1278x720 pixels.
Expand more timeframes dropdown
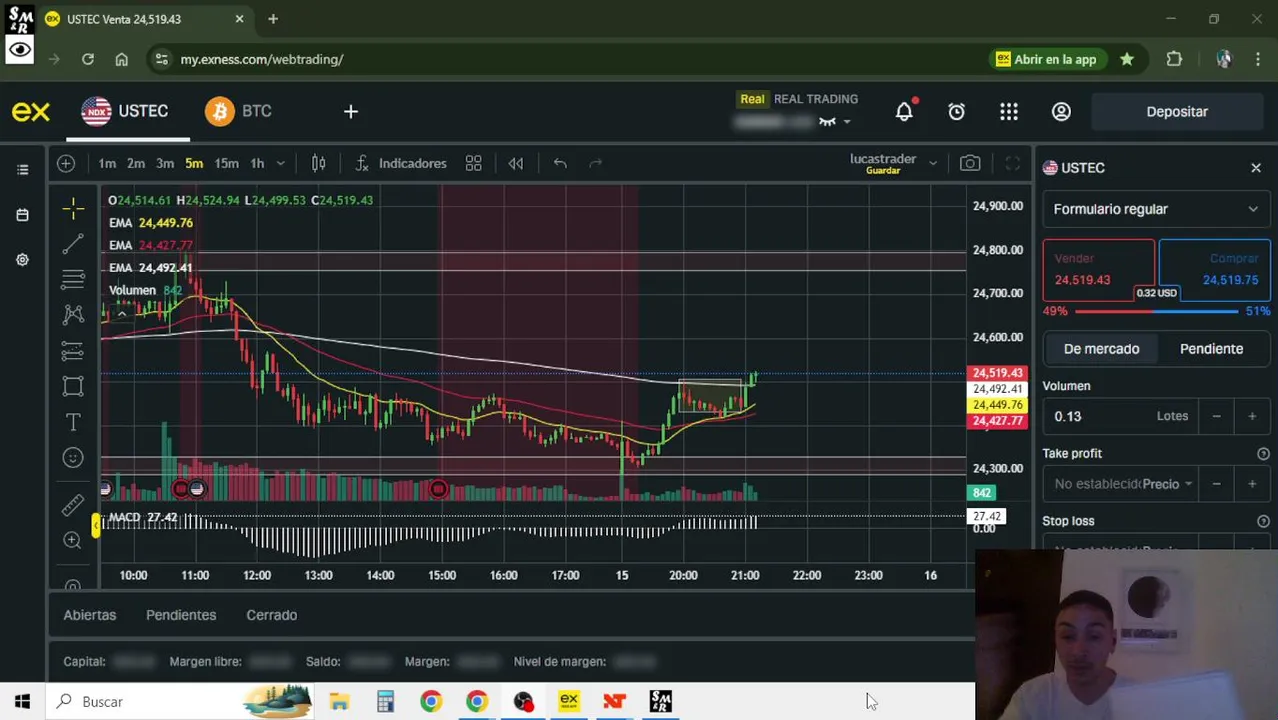tap(281, 163)
